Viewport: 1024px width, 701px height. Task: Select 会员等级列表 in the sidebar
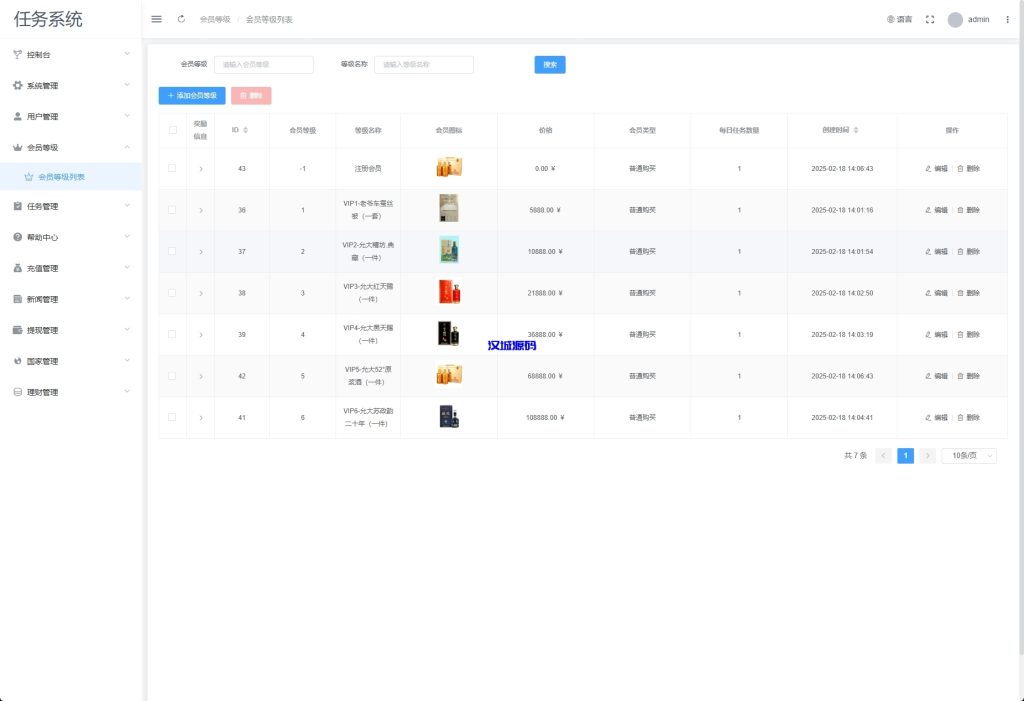[x=61, y=177]
